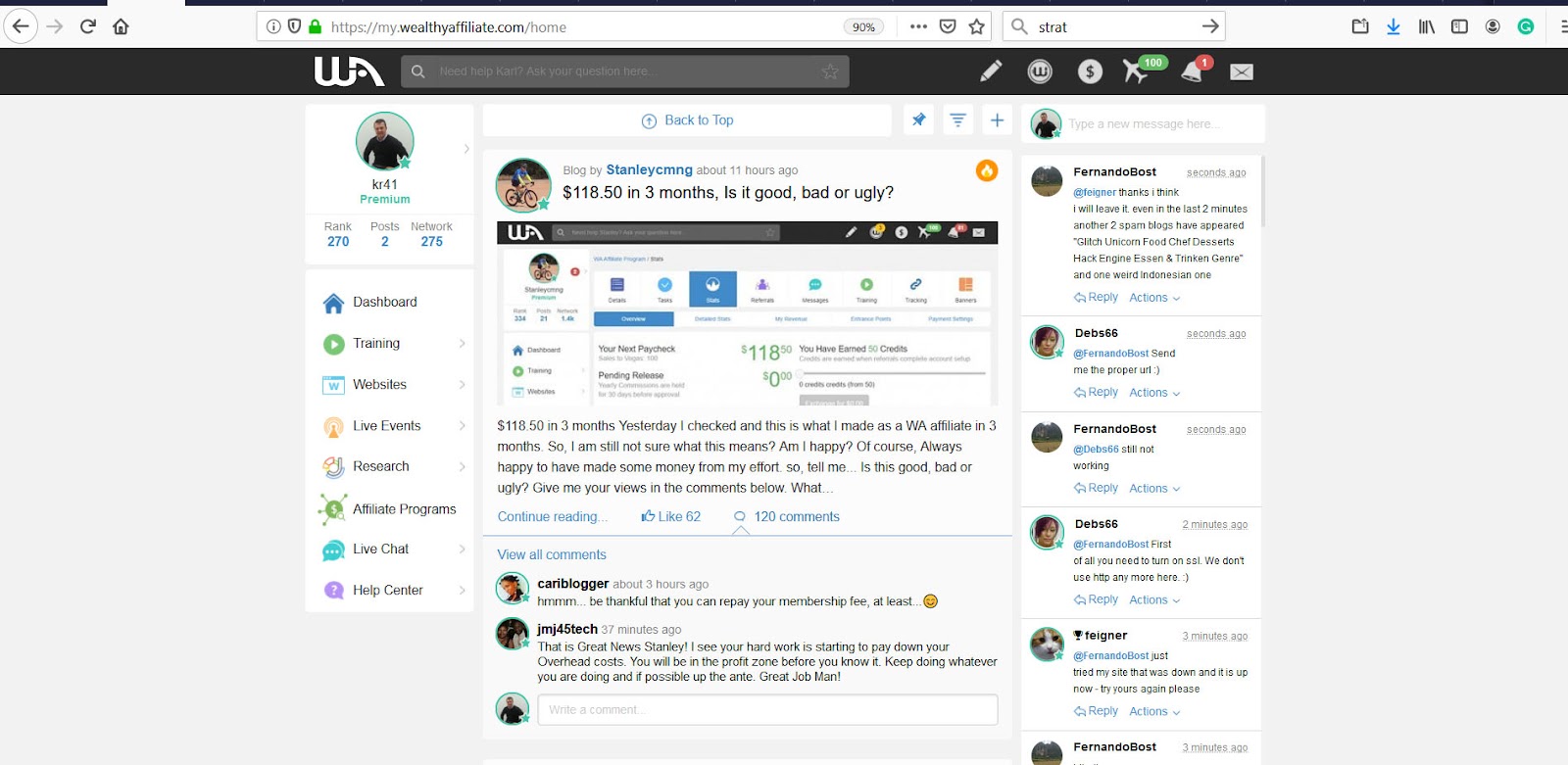1568x765 pixels.
Task: Go back in browser history
Action: (21, 26)
